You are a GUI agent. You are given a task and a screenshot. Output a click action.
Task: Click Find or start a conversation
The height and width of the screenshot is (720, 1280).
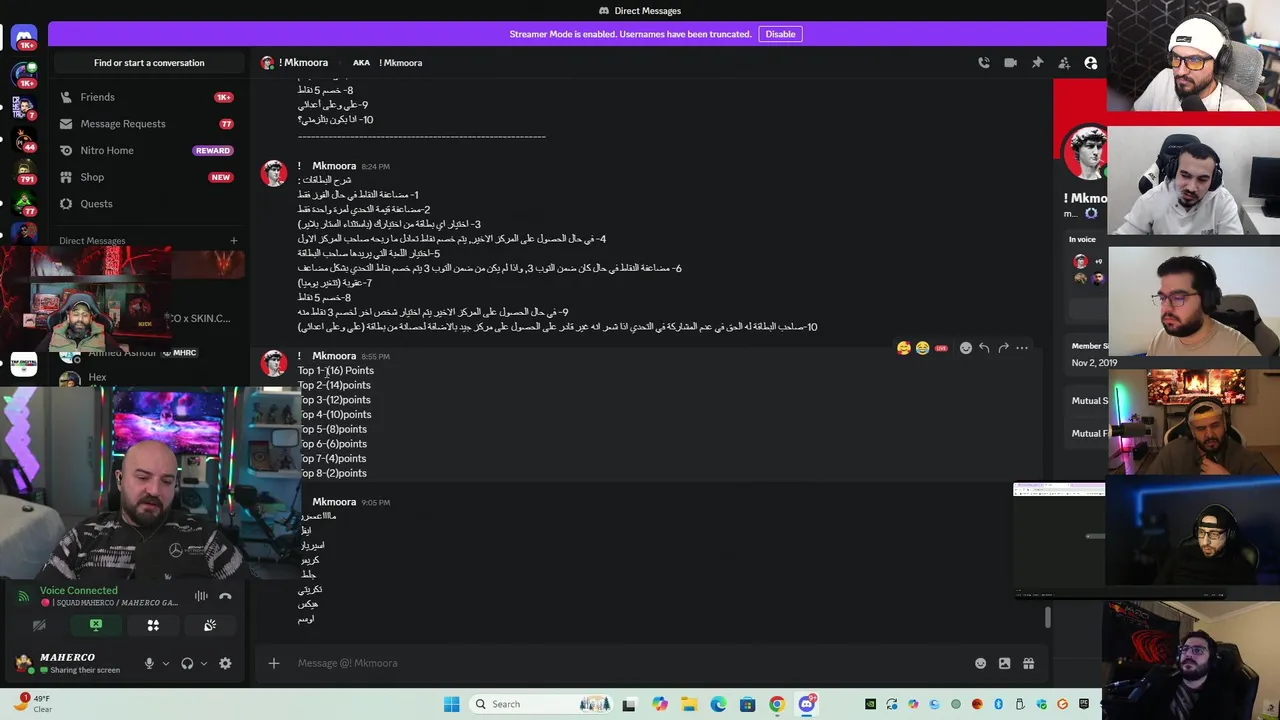(x=149, y=62)
